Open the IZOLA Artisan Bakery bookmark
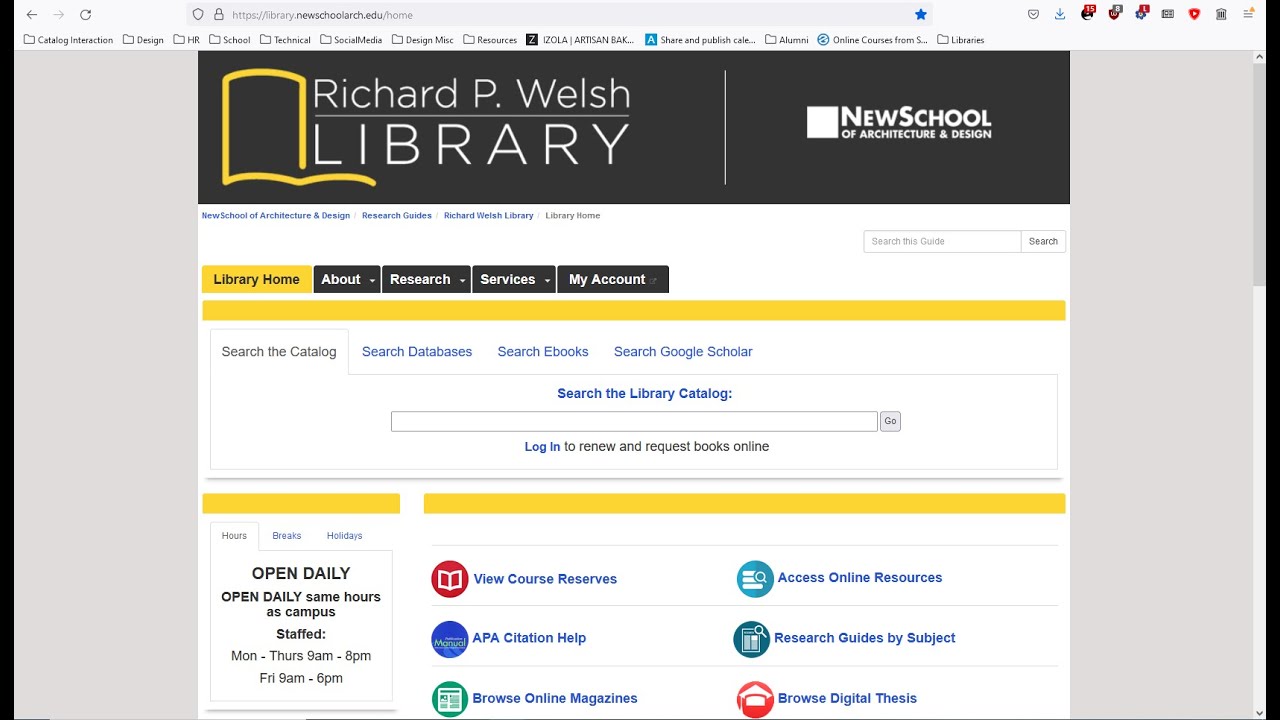The image size is (1280, 720). [x=580, y=40]
